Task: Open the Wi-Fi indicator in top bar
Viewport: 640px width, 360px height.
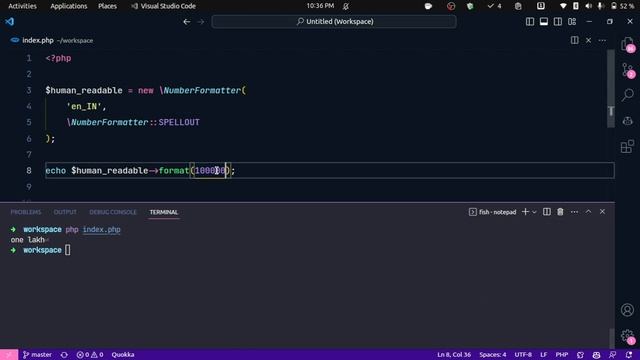Action: click(x=563, y=6)
